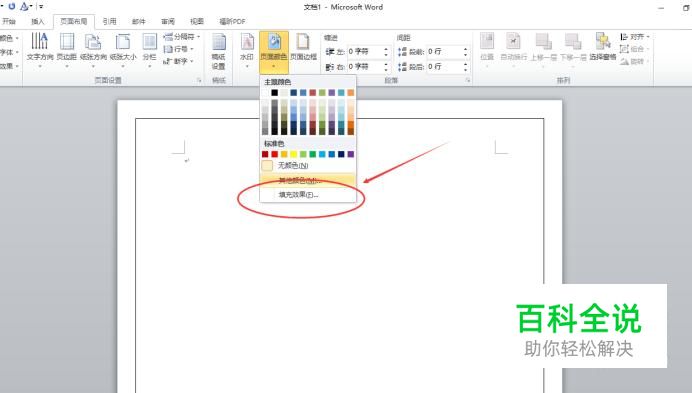Choose More Colors (其他颜色) menu entry
The image size is (692, 393).
[x=308, y=180]
